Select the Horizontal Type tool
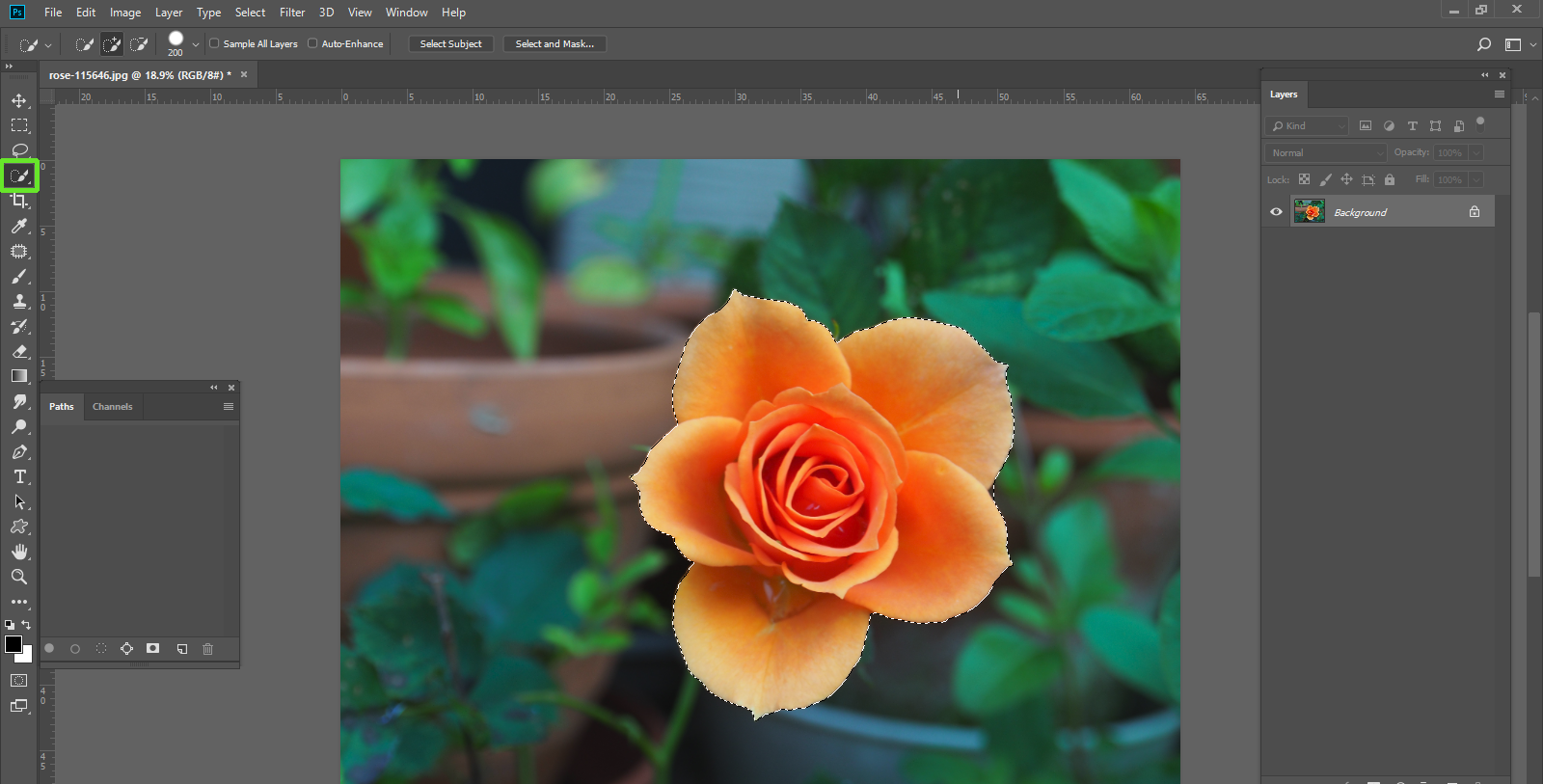 click(19, 476)
